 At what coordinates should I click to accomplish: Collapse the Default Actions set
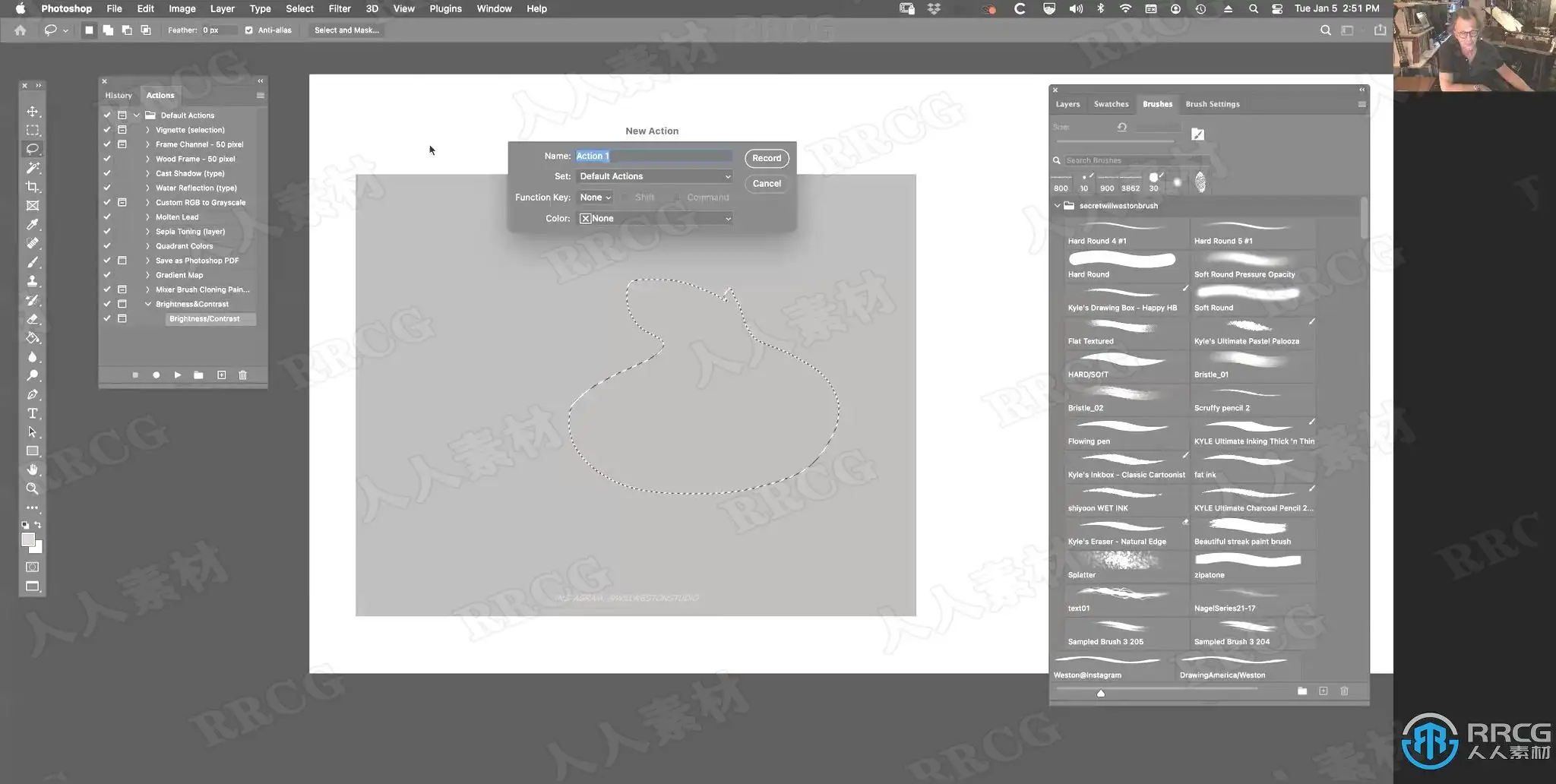[137, 115]
